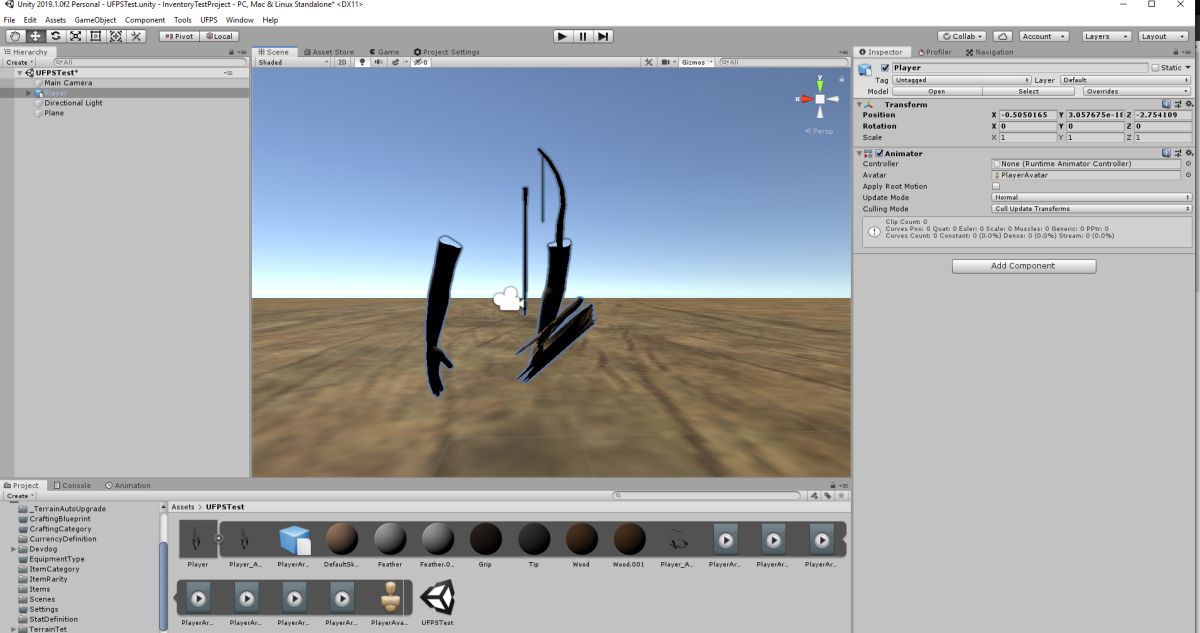Toggle Player active checkbox in Inspector
1200x633 pixels.
pos(884,68)
